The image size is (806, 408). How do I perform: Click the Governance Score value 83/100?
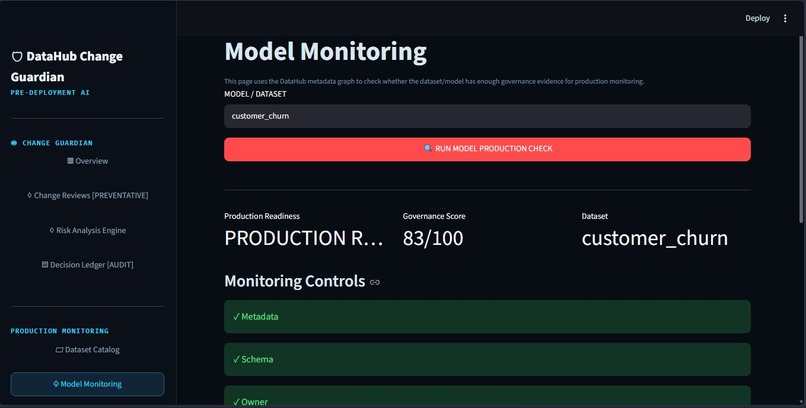(433, 238)
